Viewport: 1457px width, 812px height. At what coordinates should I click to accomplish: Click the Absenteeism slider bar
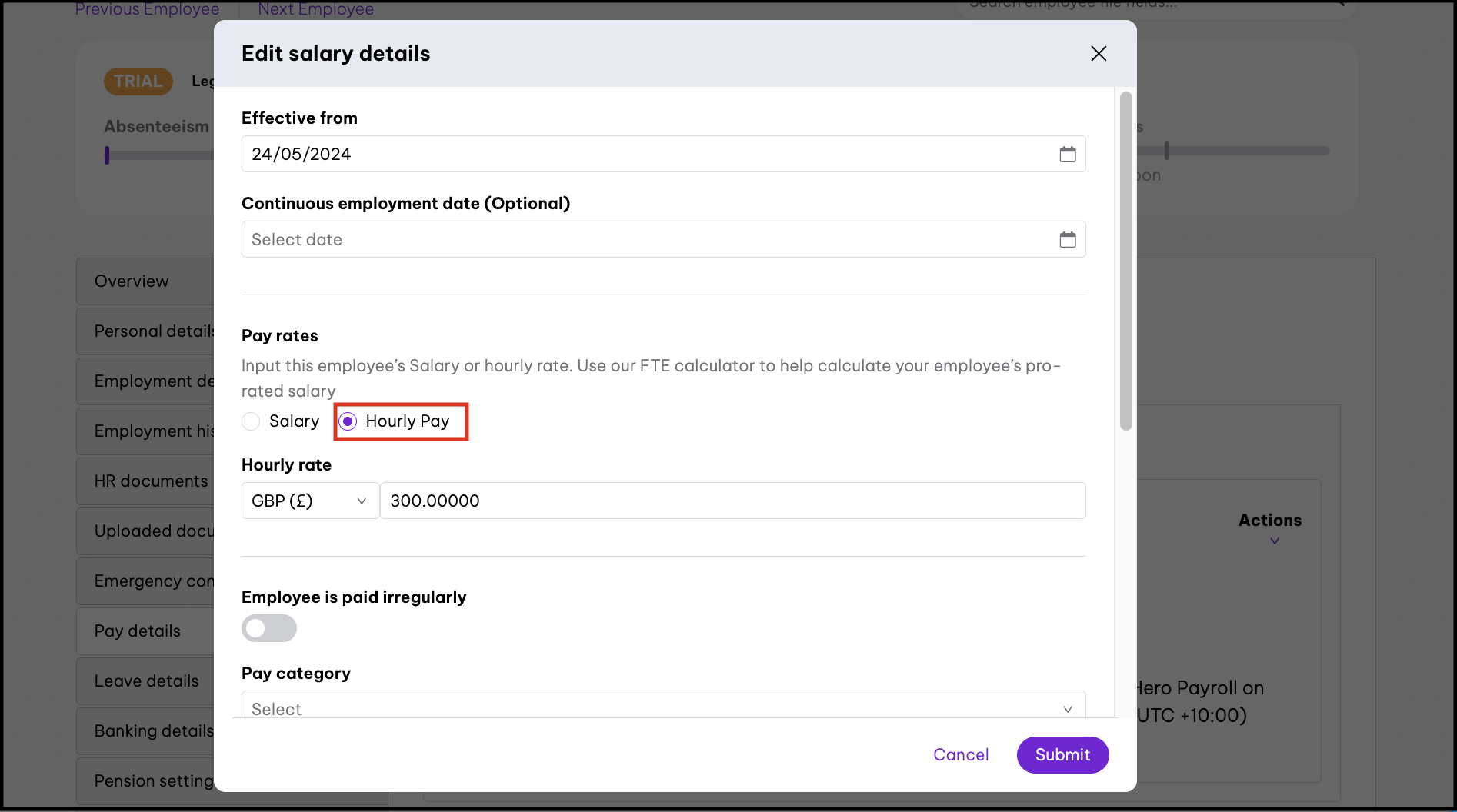[159, 155]
